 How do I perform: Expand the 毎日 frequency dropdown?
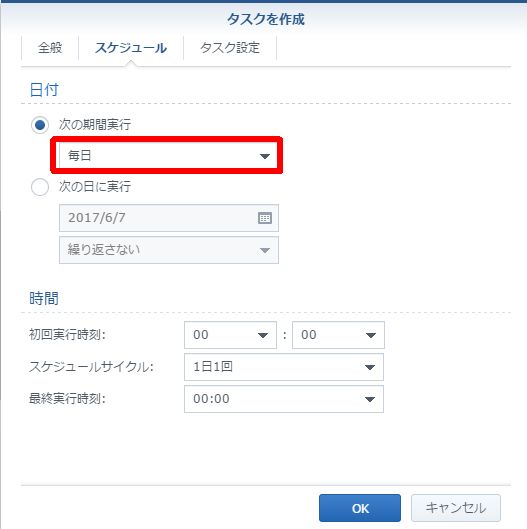click(168, 156)
